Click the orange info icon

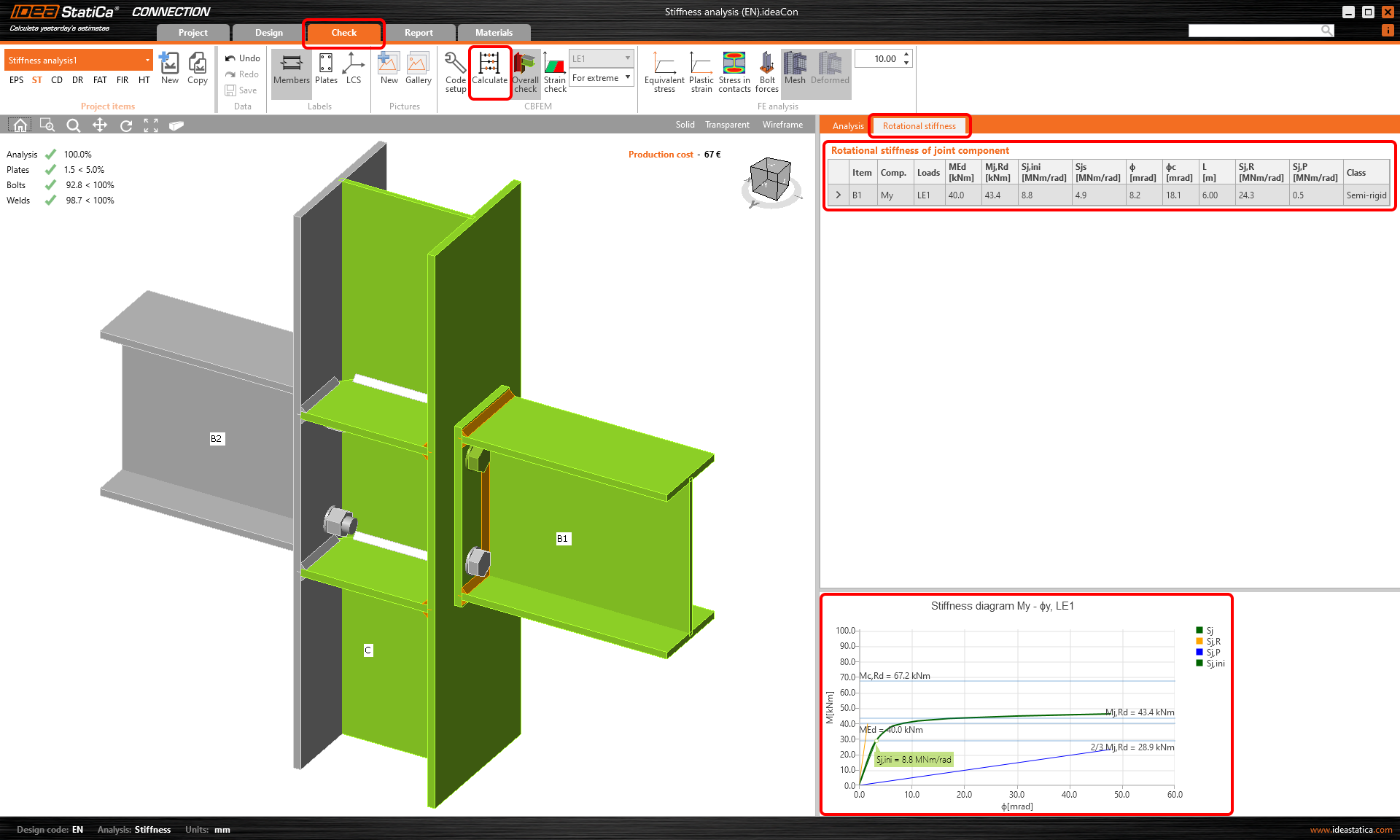[1388, 30]
